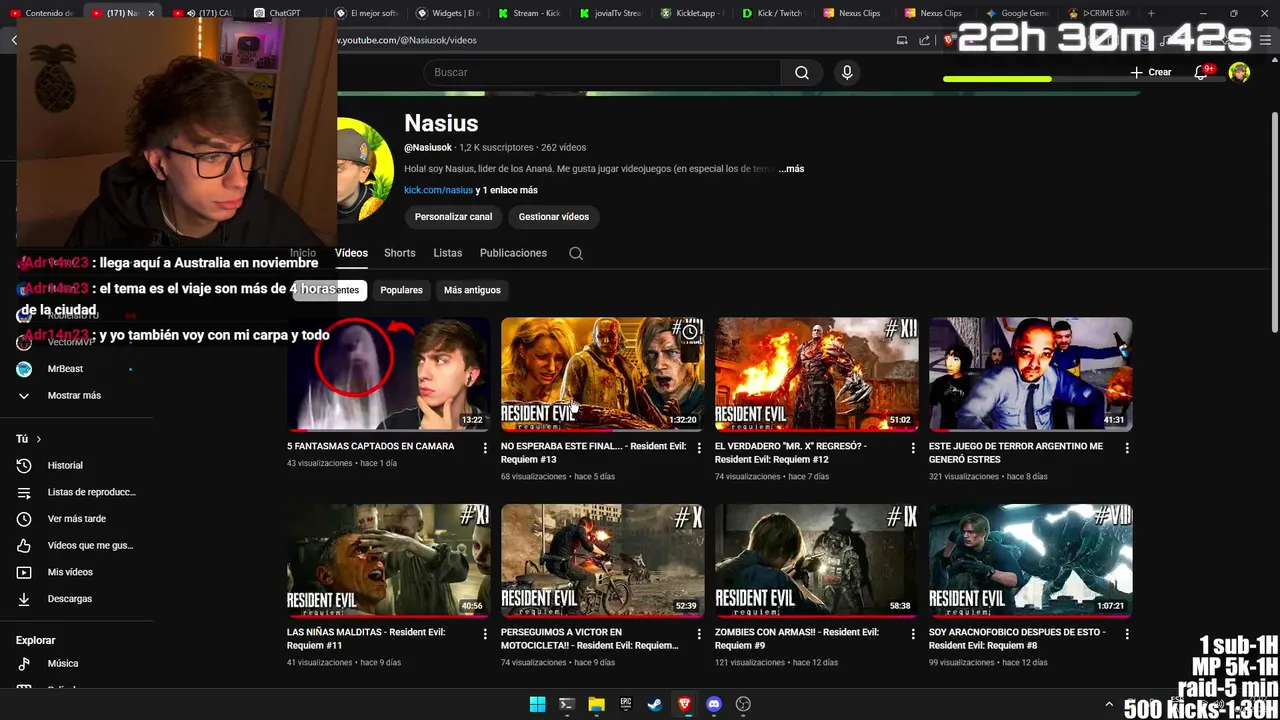
Task: Open more options for PERSEGUIMOS A VICTOR video
Action: point(699,634)
